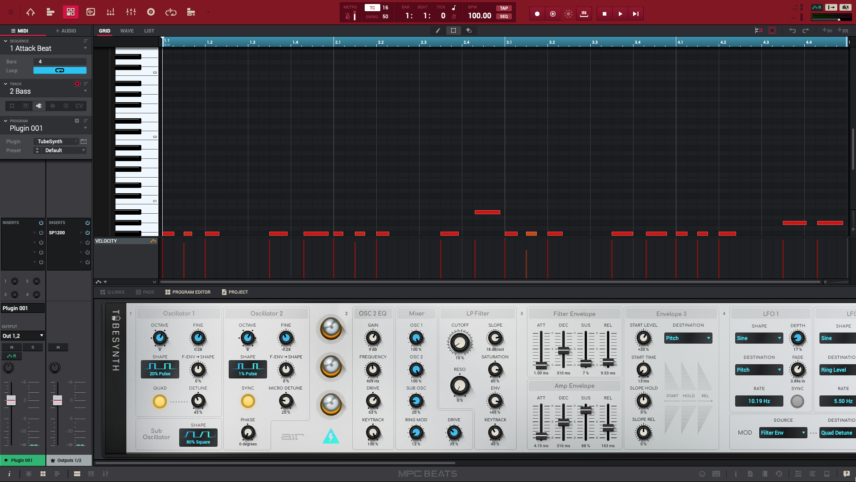Open the Sampler record-disc icon
The width and height of the screenshot is (856, 482).
pyautogui.click(x=151, y=12)
